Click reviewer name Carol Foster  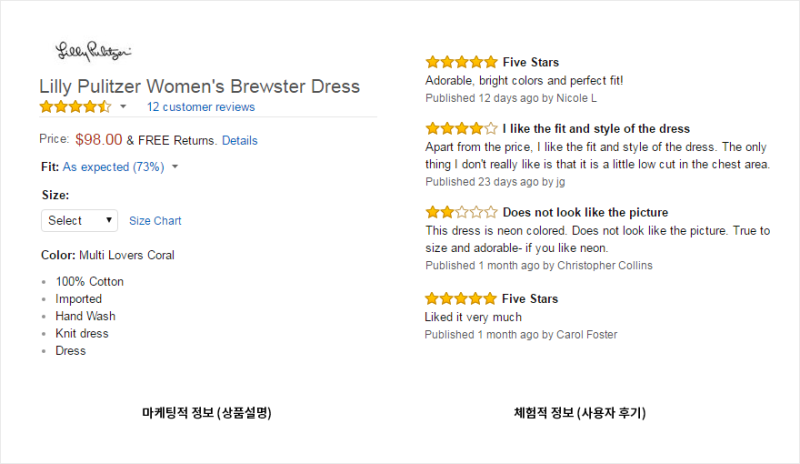coord(587,334)
